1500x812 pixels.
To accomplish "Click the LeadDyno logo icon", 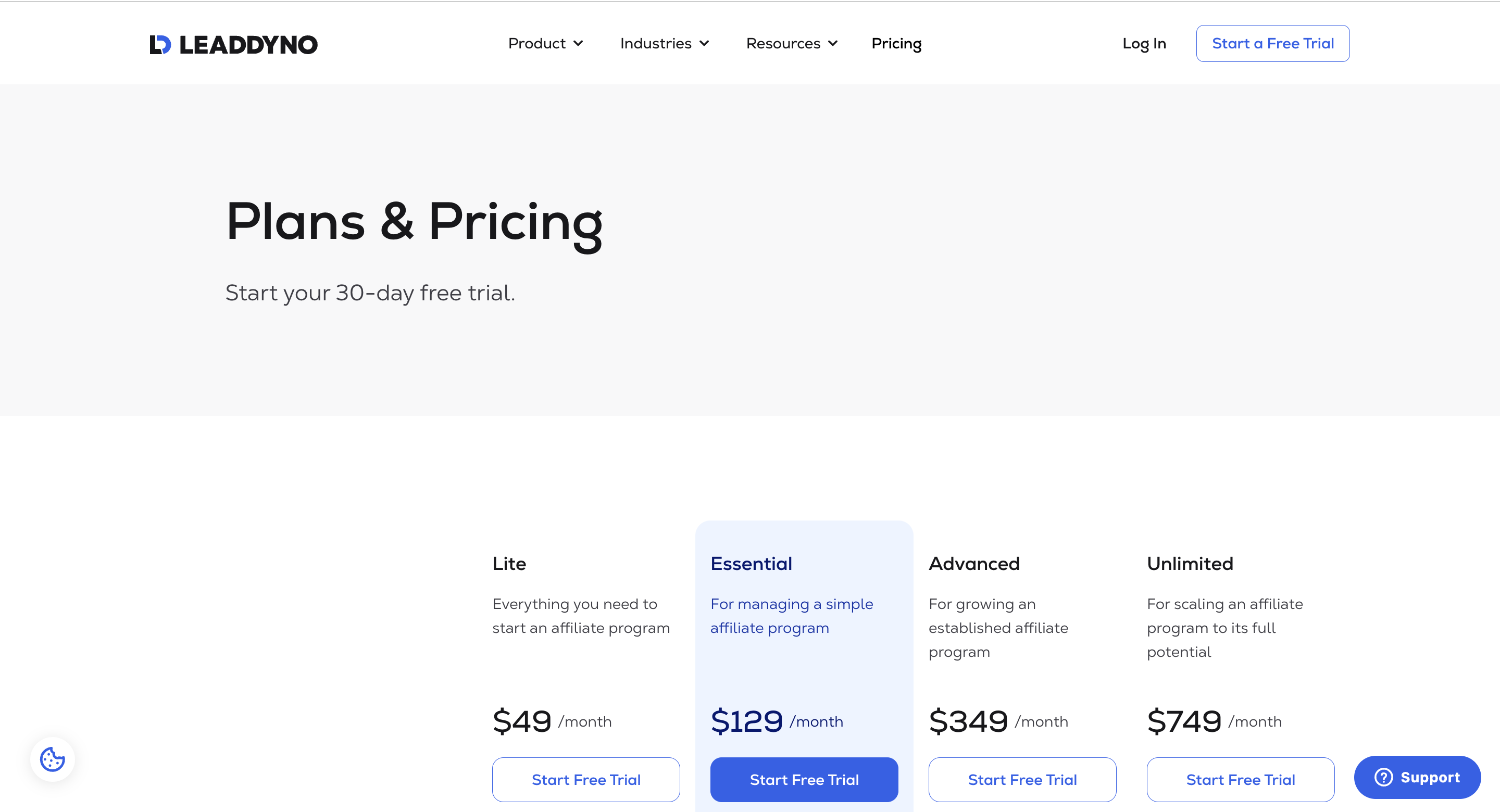I will [160, 44].
